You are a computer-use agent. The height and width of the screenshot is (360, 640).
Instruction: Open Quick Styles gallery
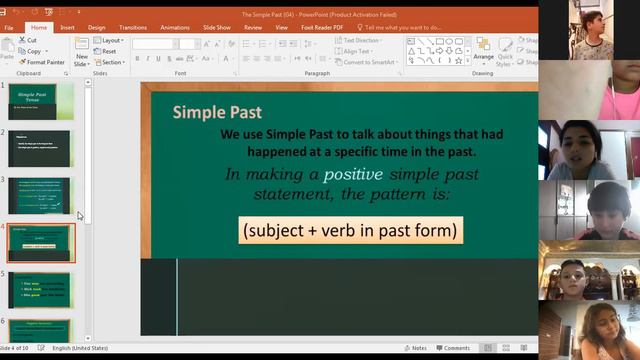pyautogui.click(x=505, y=52)
